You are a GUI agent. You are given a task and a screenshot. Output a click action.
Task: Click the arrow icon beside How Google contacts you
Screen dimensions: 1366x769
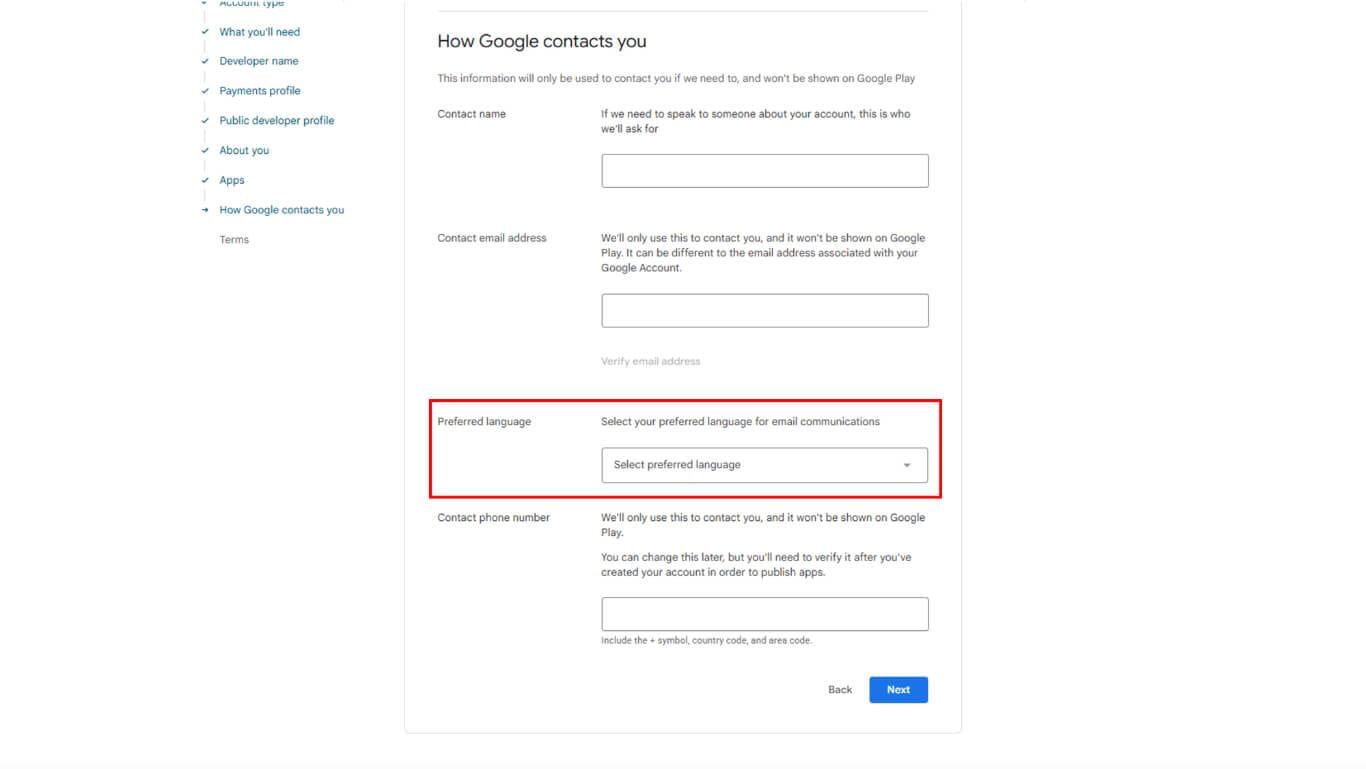coord(205,210)
